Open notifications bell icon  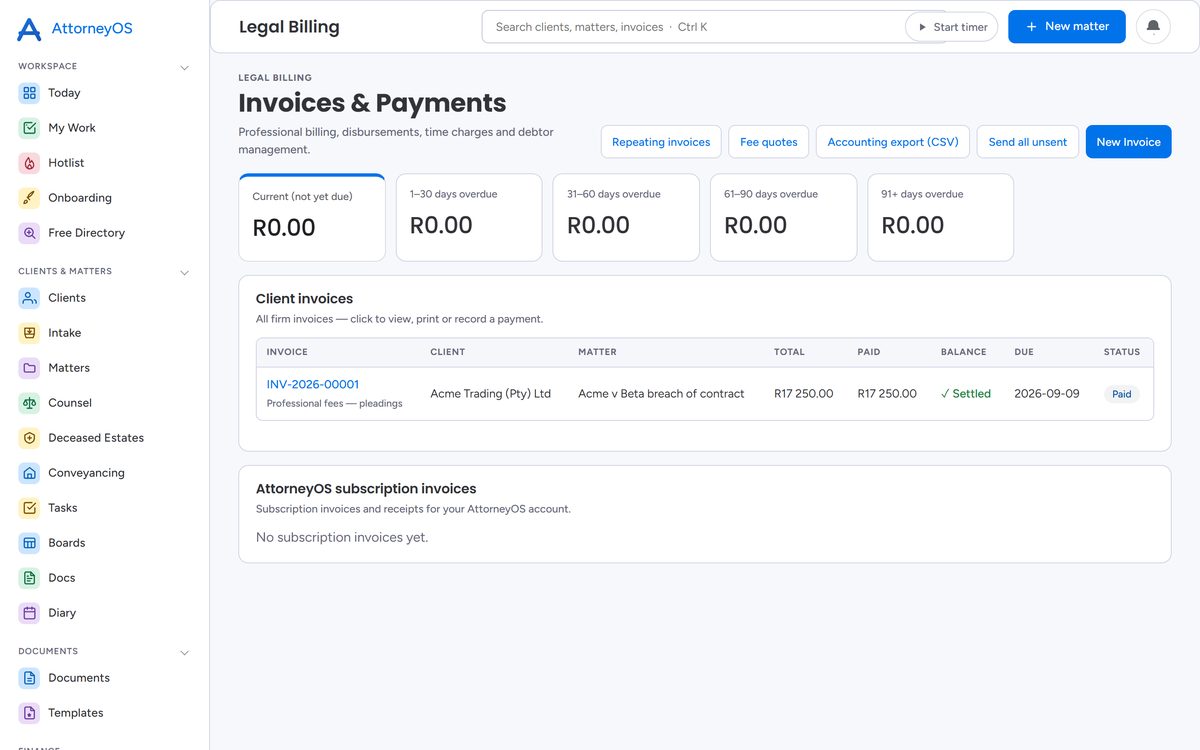1153,27
